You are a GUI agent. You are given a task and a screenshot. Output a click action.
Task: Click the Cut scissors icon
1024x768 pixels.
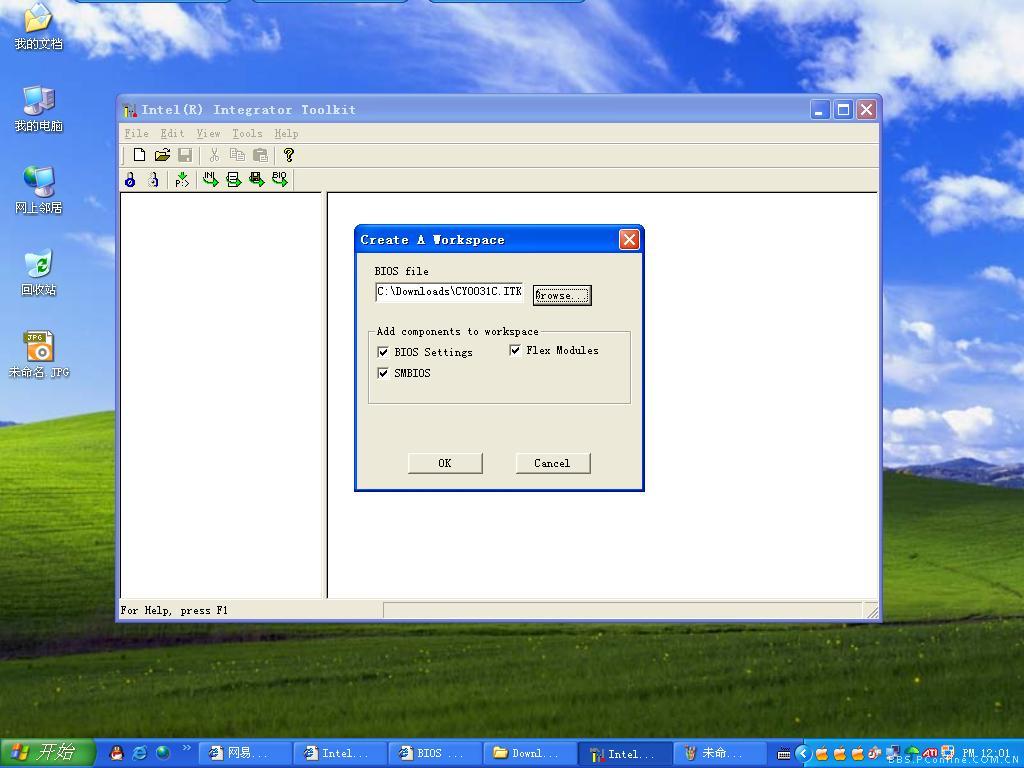tap(214, 155)
